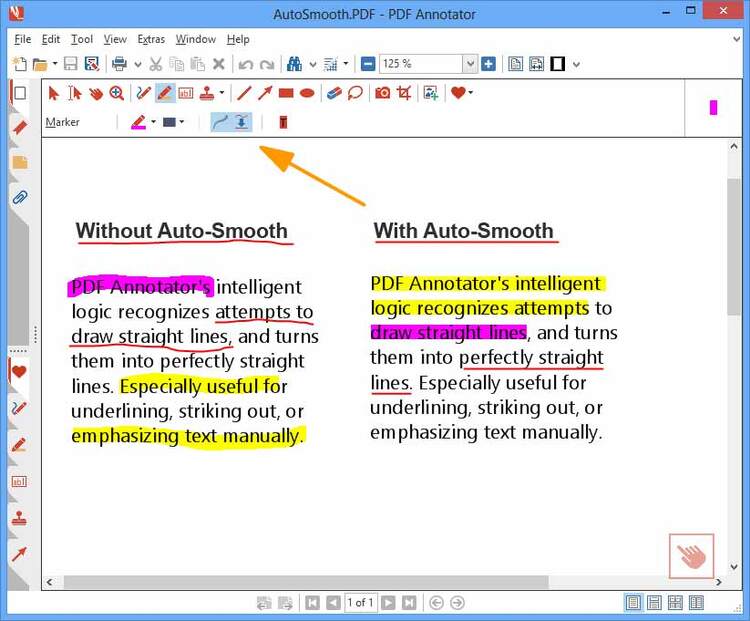Expand the view toolbar overflow chevron
This screenshot has width=750, height=621.
coord(576,64)
